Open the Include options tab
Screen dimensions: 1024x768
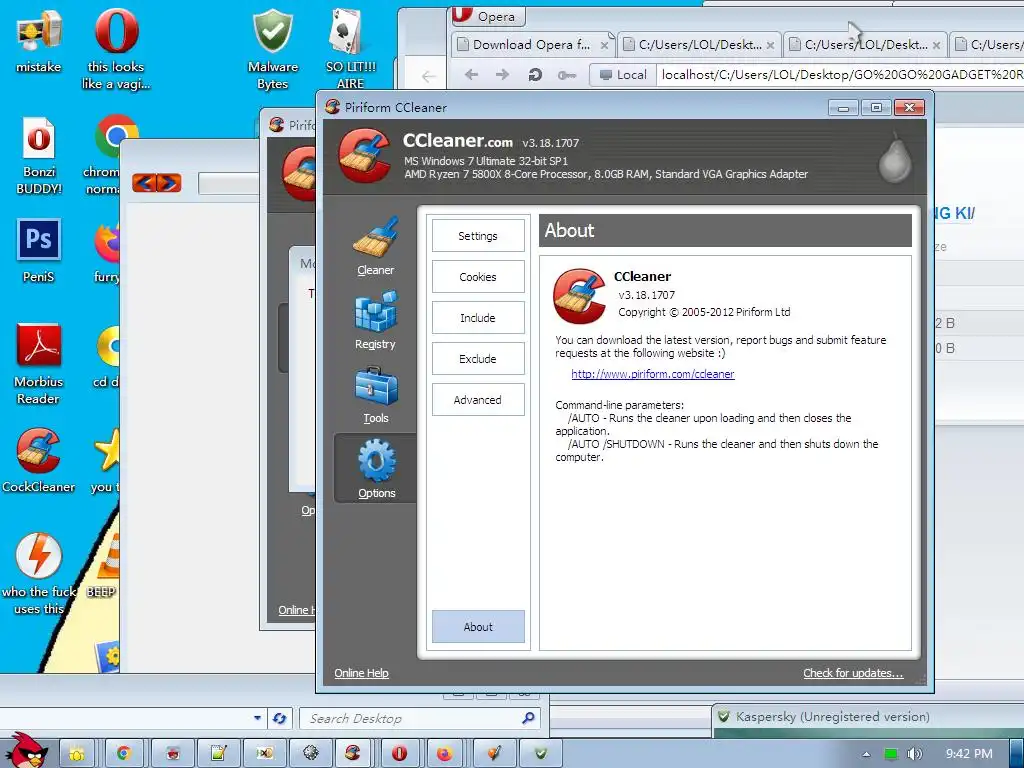pyautogui.click(x=477, y=318)
